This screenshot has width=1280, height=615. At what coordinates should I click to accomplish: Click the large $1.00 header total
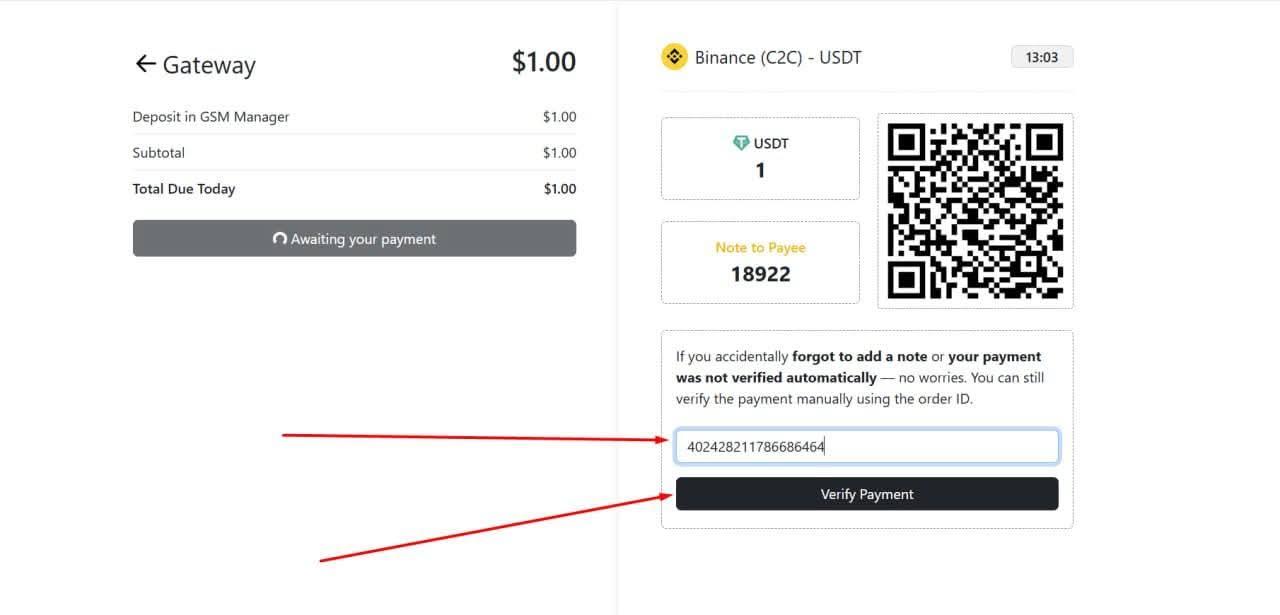[x=543, y=62]
